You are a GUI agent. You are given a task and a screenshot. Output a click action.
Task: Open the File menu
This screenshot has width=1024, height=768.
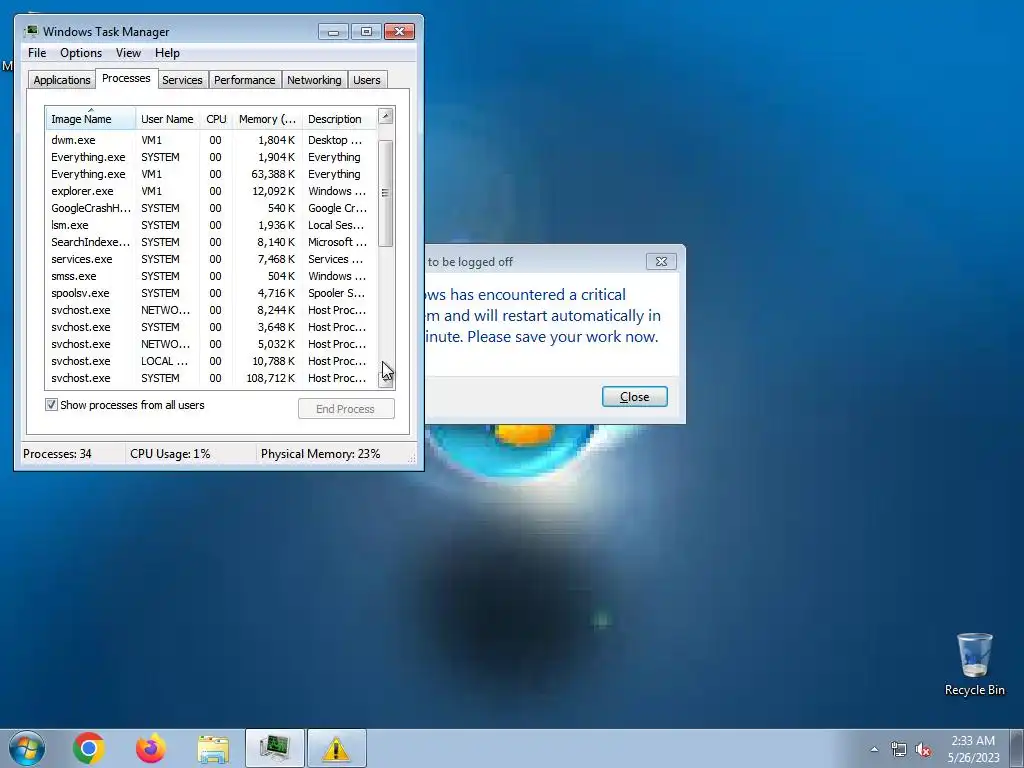coord(37,53)
